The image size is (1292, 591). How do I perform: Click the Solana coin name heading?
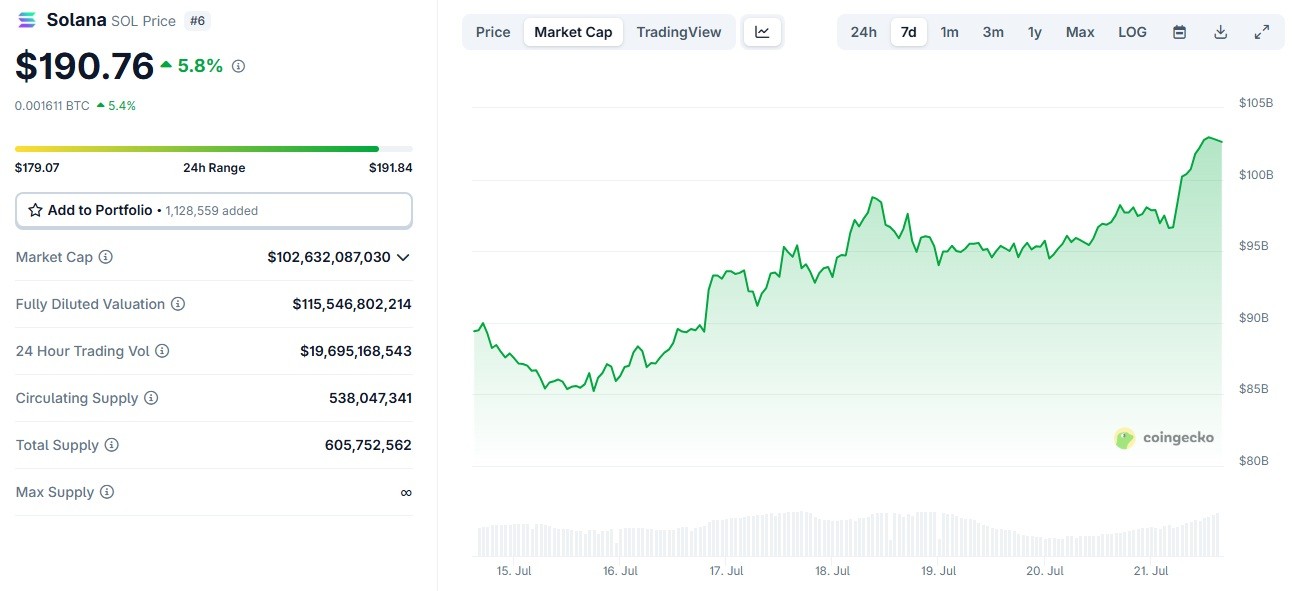pos(76,20)
